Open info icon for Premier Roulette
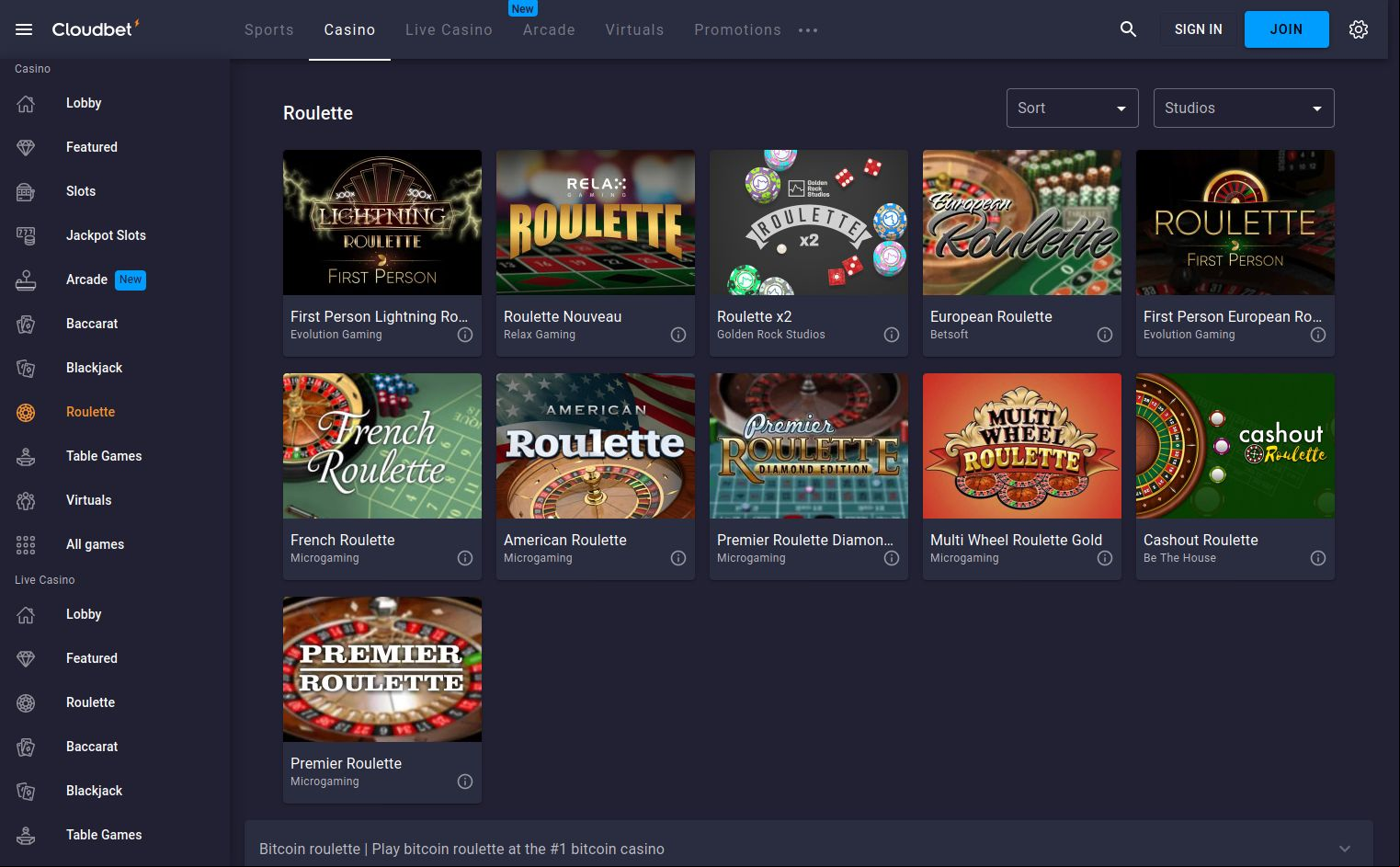This screenshot has height=867, width=1400. pyautogui.click(x=465, y=781)
